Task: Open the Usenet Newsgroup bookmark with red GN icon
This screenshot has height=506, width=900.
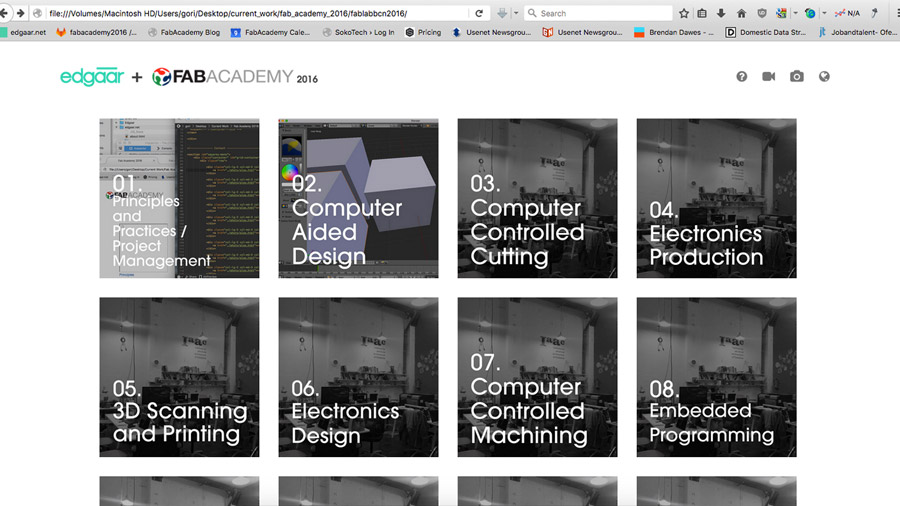Action: 583,33
